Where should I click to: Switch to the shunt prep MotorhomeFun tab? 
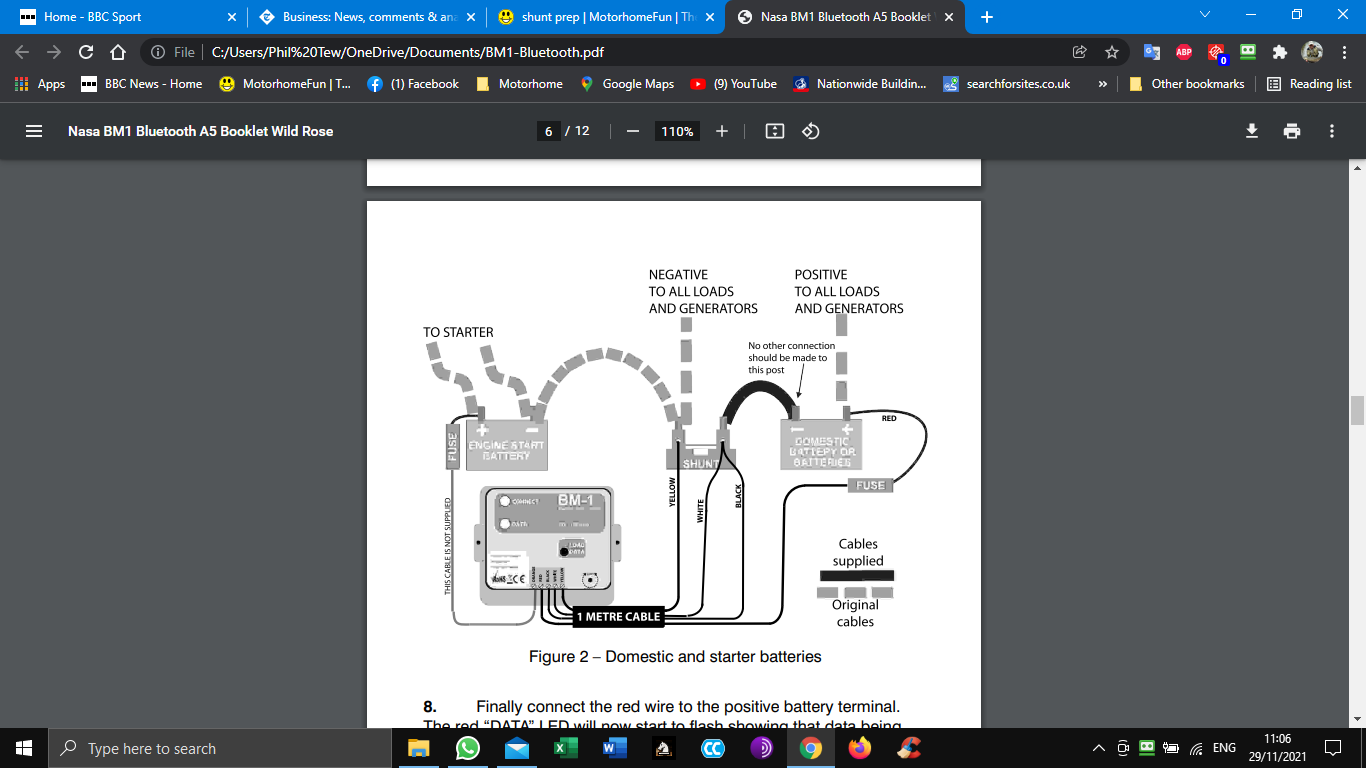click(x=607, y=17)
